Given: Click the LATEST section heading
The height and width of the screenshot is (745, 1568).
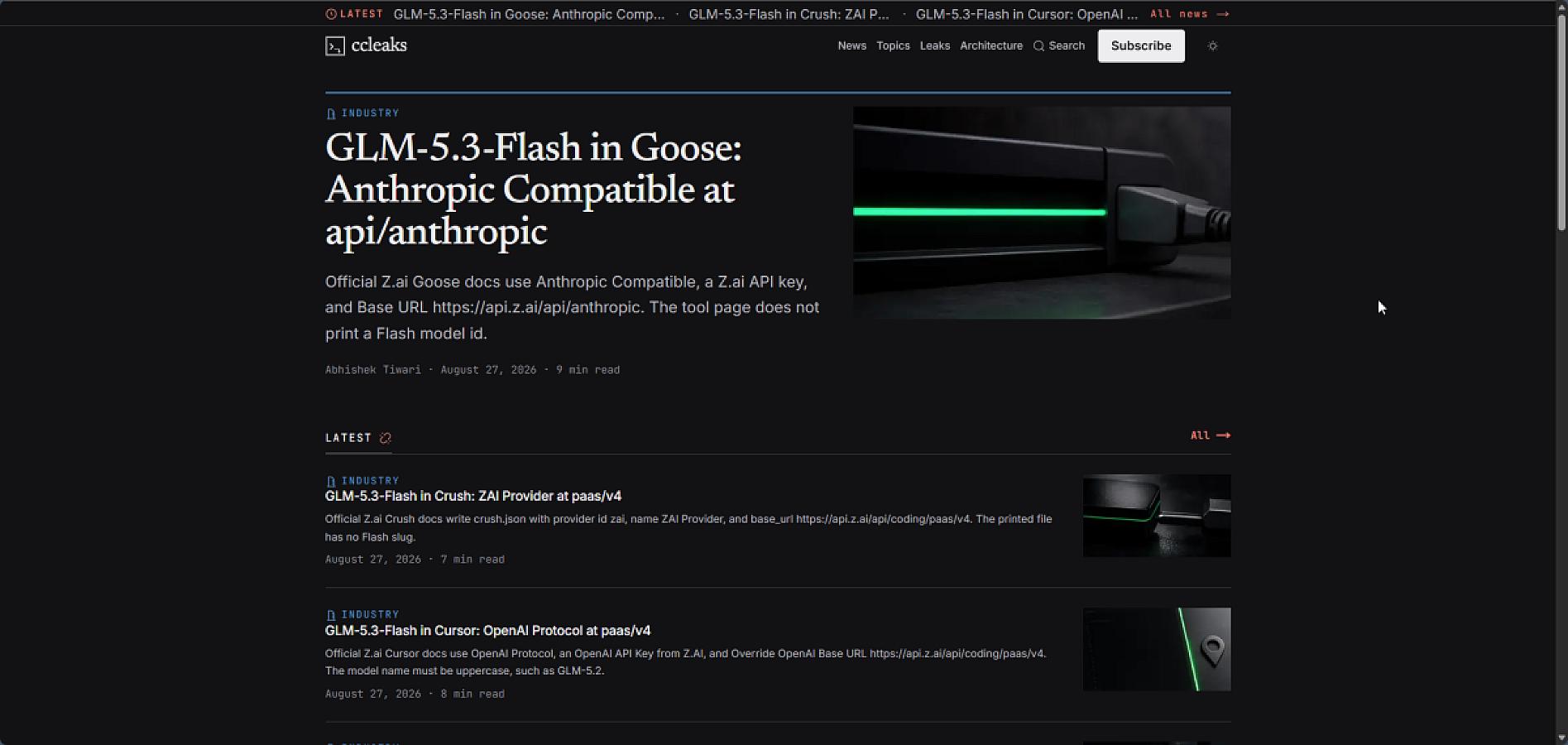Looking at the screenshot, I should point(348,438).
